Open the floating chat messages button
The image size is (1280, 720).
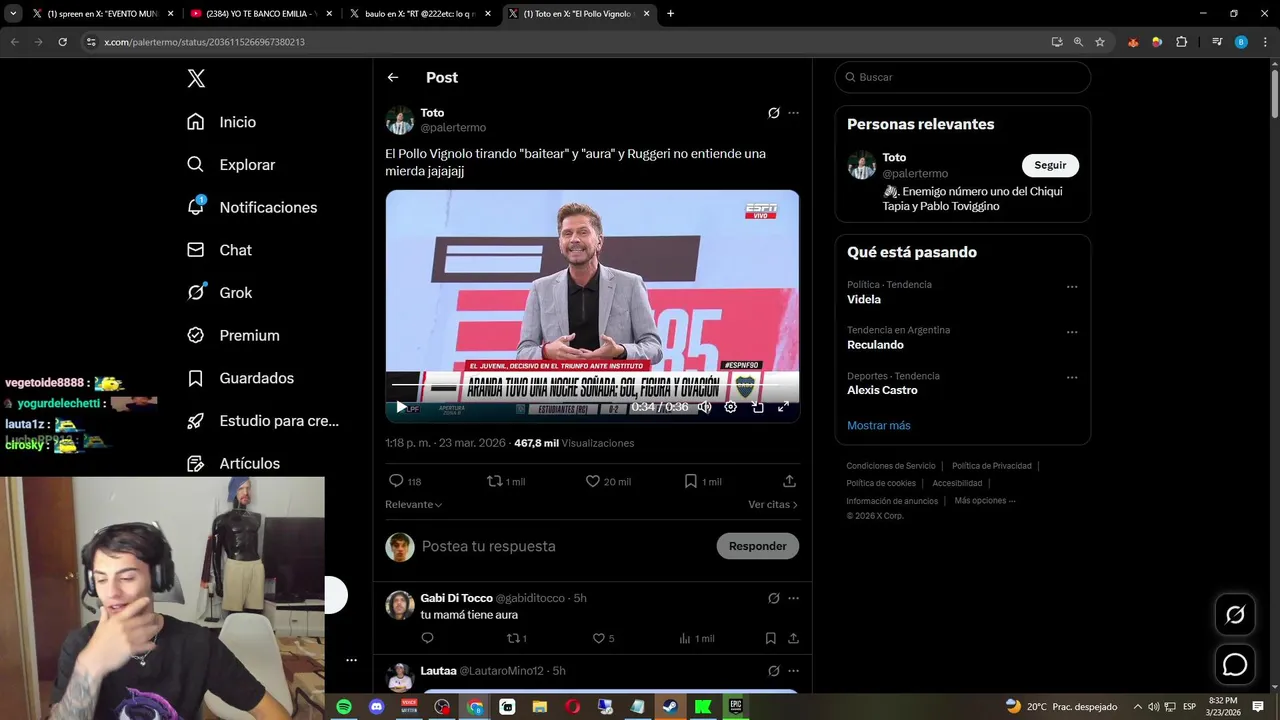pos(1235,664)
